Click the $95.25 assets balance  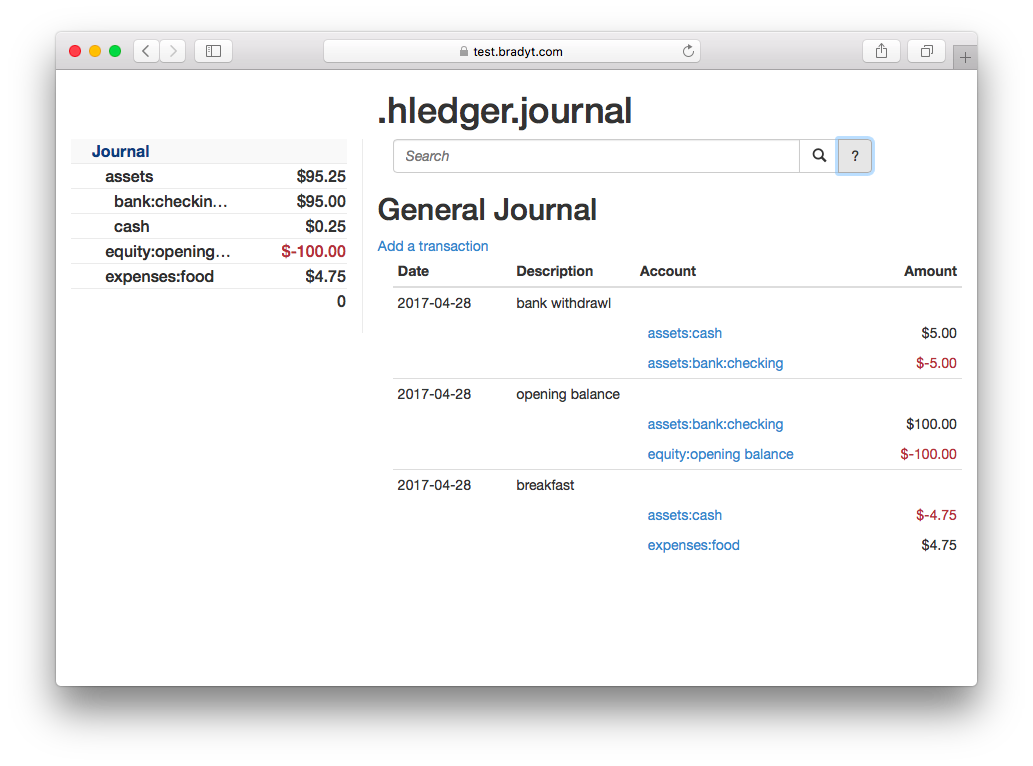tap(321, 176)
